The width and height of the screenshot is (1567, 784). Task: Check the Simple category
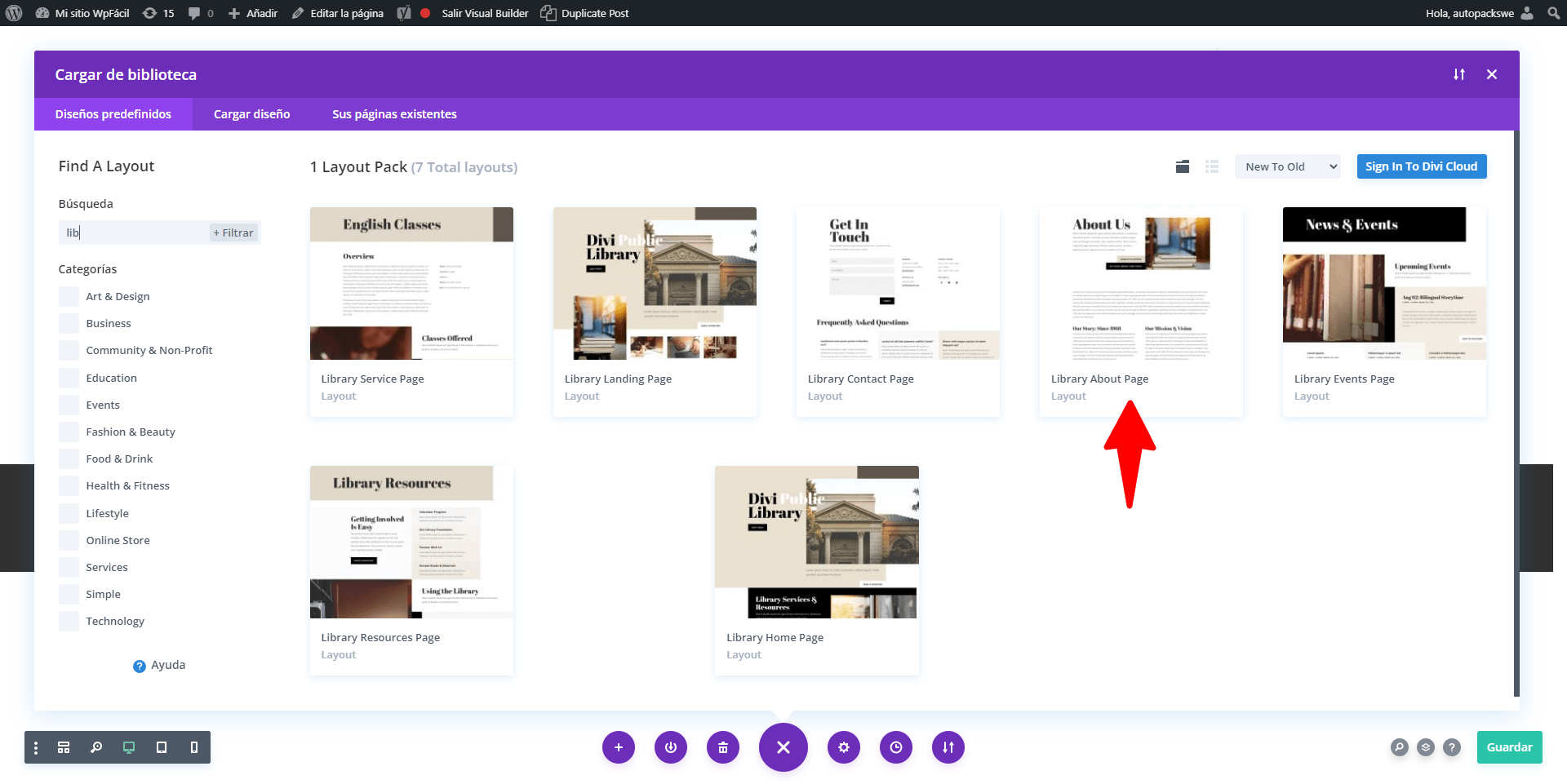[x=69, y=594]
